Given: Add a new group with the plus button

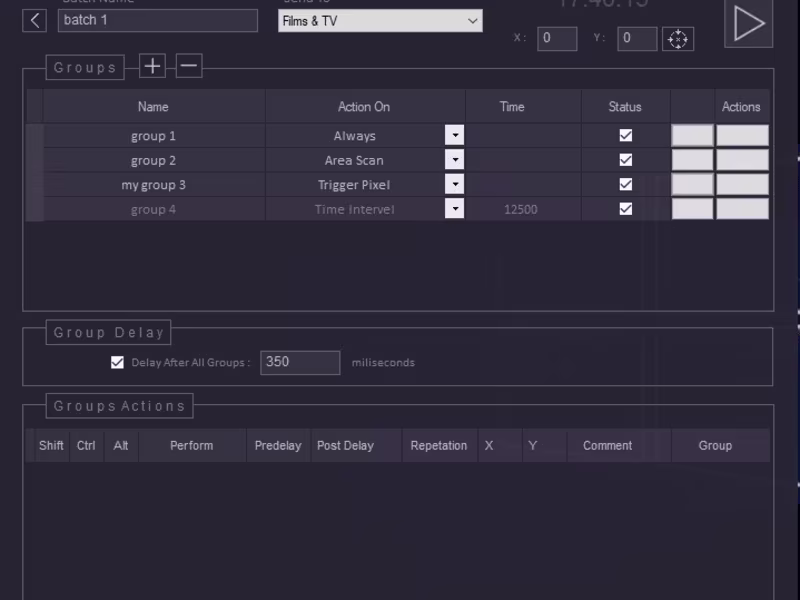Looking at the screenshot, I should coord(152,66).
